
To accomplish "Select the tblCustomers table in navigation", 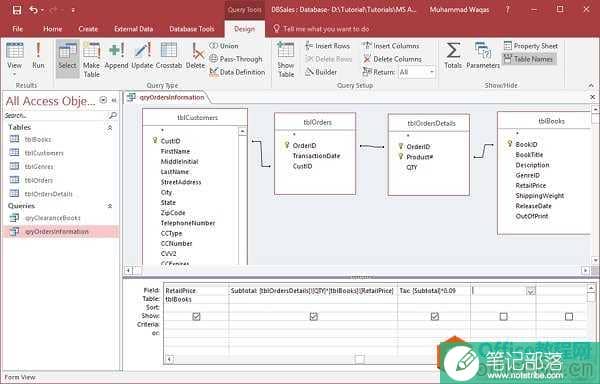I will (x=44, y=153).
